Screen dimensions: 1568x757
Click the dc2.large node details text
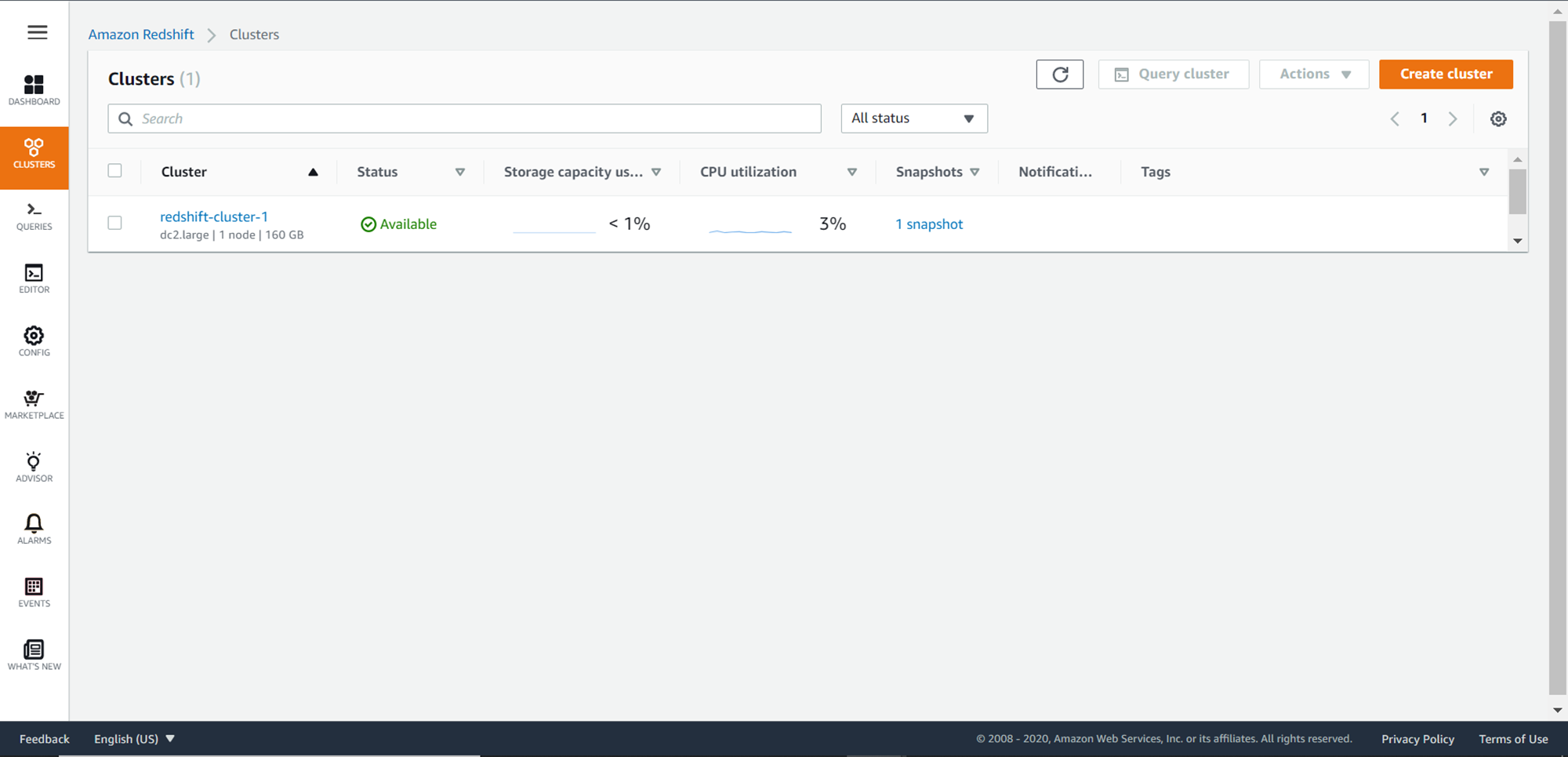[x=232, y=235]
